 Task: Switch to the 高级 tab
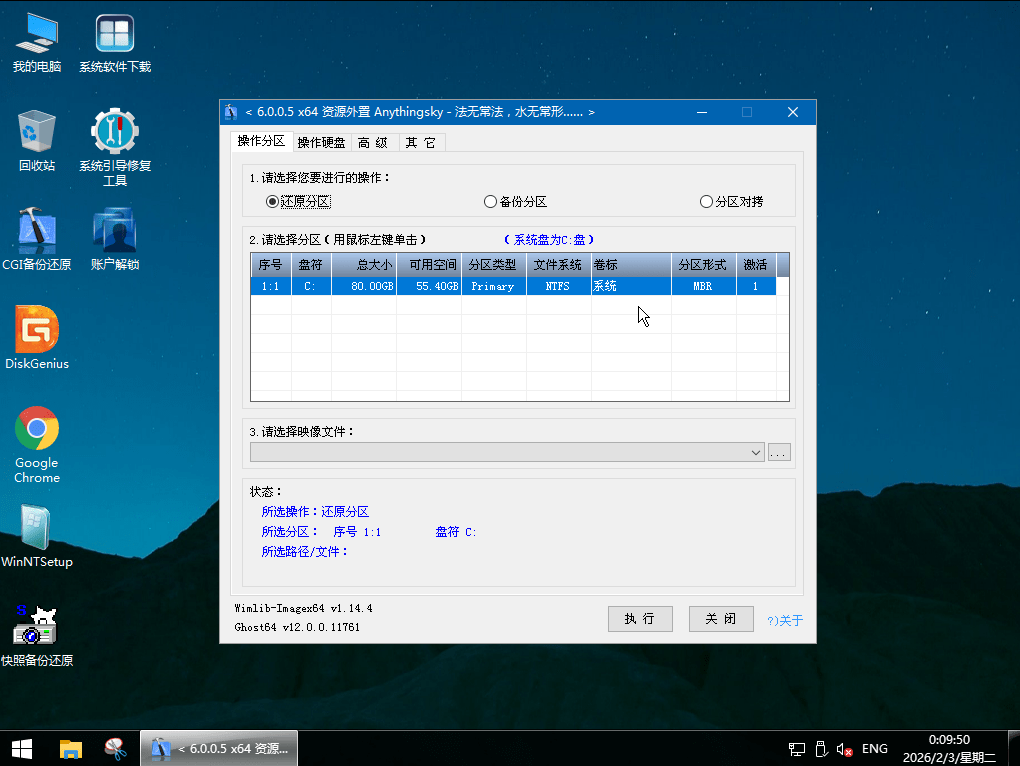coord(373,143)
